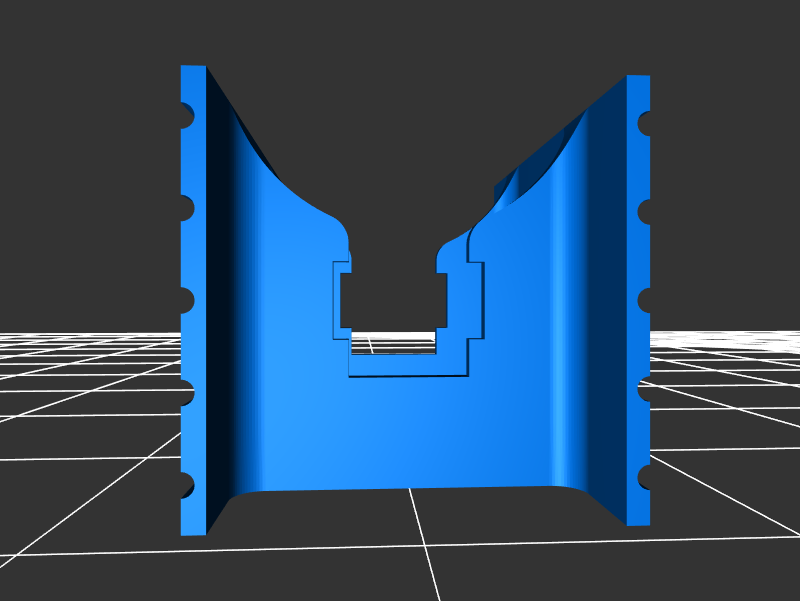Image resolution: width=800 pixels, height=601 pixels.
Task: Click the top notch on the left flange
Action: coord(186,118)
